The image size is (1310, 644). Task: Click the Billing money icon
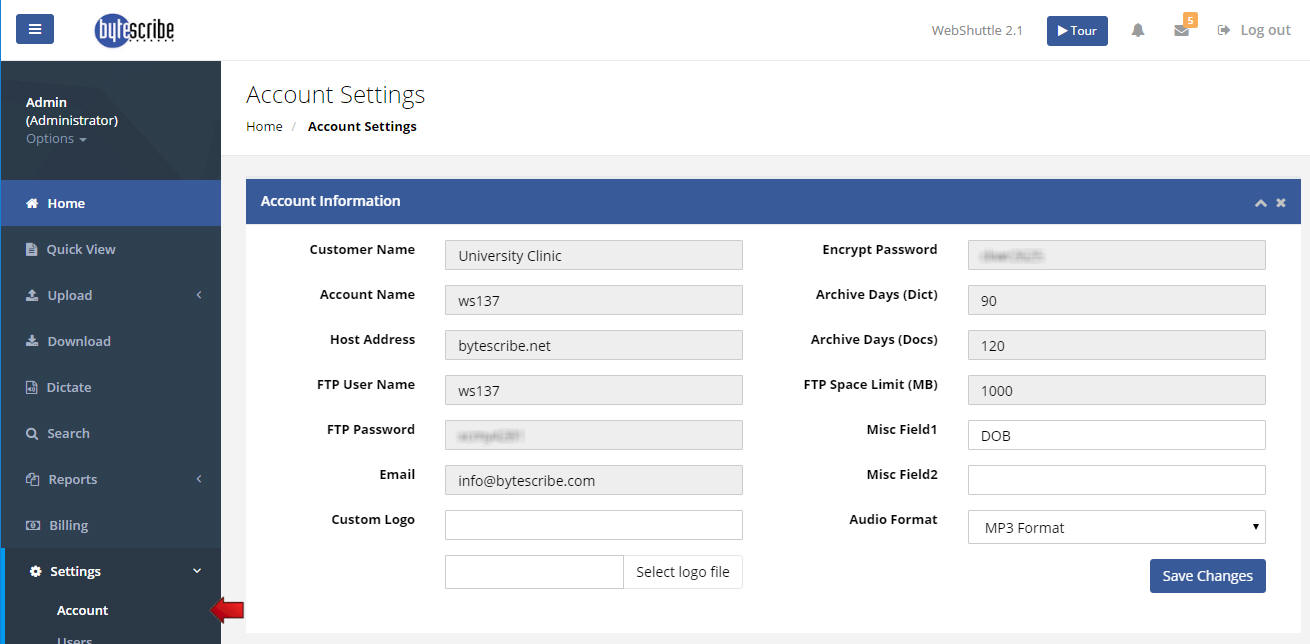coord(33,525)
